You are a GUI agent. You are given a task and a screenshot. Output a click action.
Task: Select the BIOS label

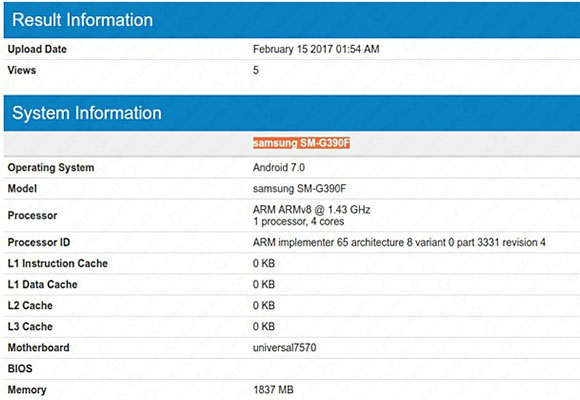20,369
